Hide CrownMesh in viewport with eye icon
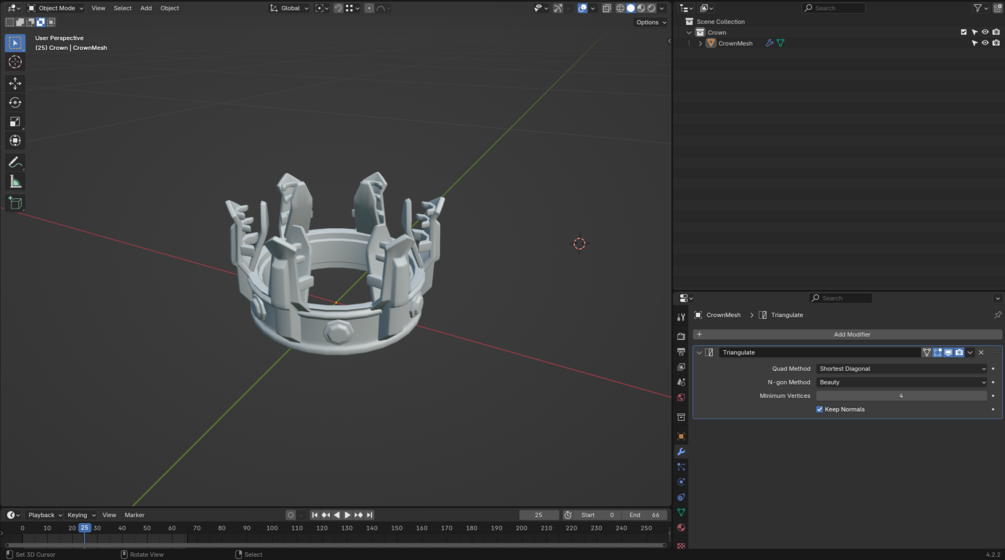 pyautogui.click(x=985, y=43)
